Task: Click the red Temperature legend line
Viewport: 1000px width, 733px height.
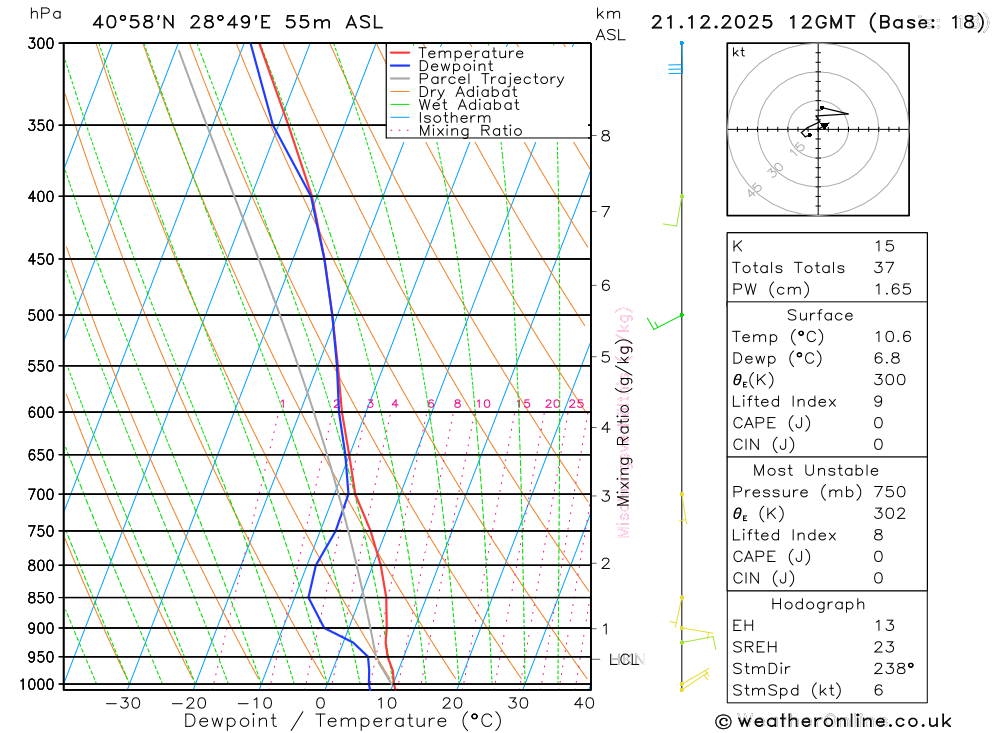Action: click(x=400, y=53)
